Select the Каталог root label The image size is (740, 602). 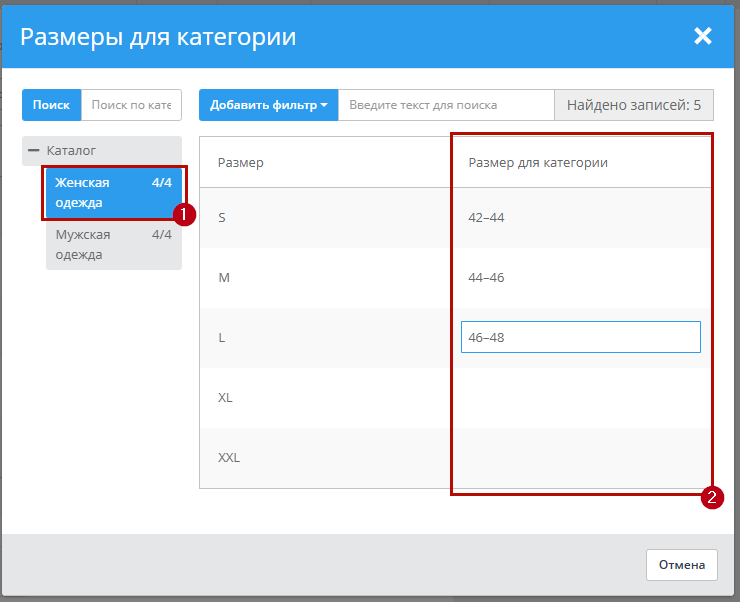(71, 150)
